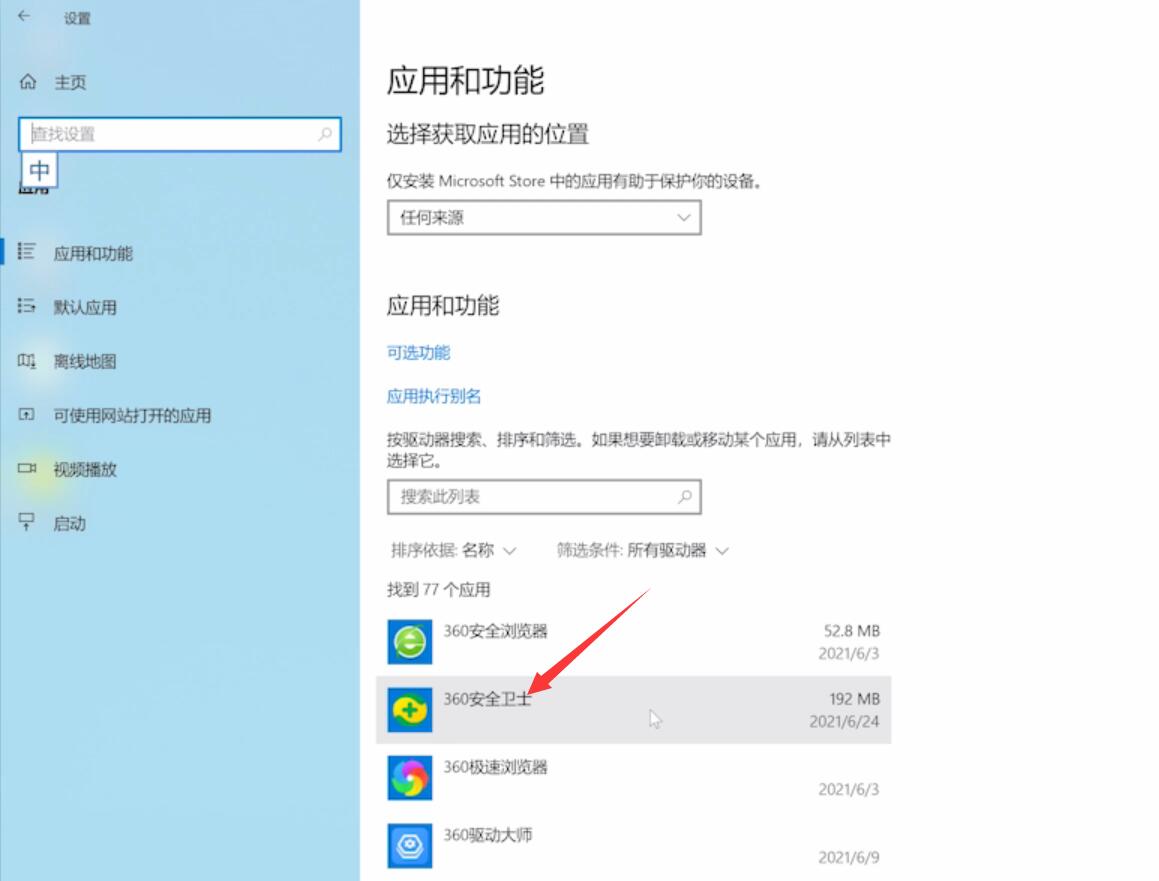The width and height of the screenshot is (1159, 881).
Task: Click the 选择获取应用的位置 heading
Action: point(488,134)
